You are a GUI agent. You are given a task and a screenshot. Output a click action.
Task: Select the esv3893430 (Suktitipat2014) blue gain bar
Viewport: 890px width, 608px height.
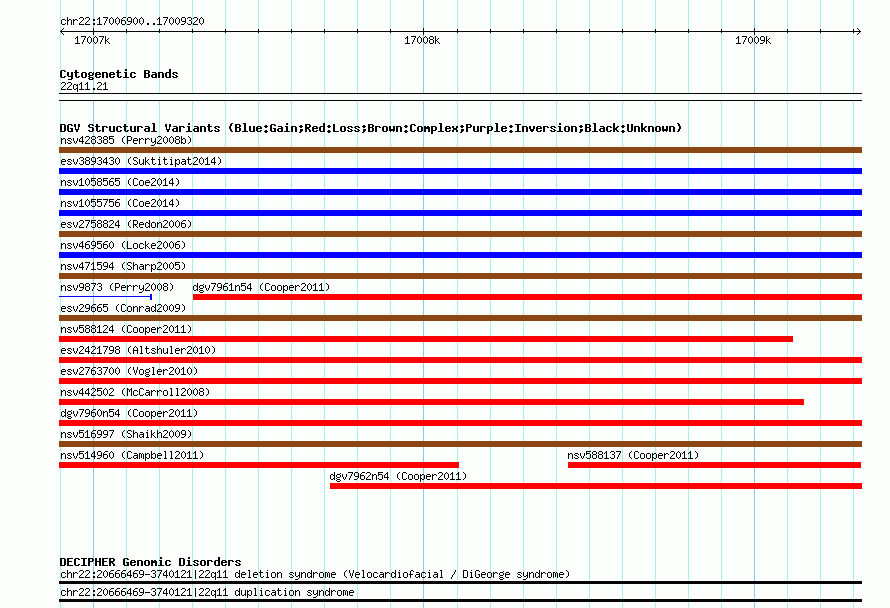(x=460, y=171)
